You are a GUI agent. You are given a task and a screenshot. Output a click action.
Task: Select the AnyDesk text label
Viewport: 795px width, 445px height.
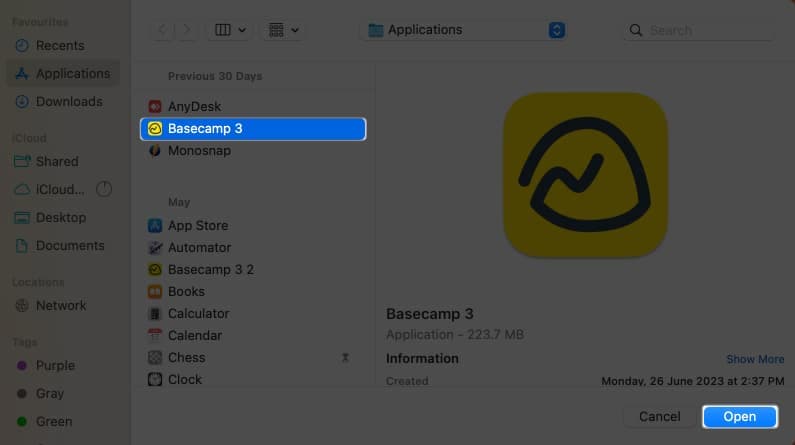(x=194, y=106)
